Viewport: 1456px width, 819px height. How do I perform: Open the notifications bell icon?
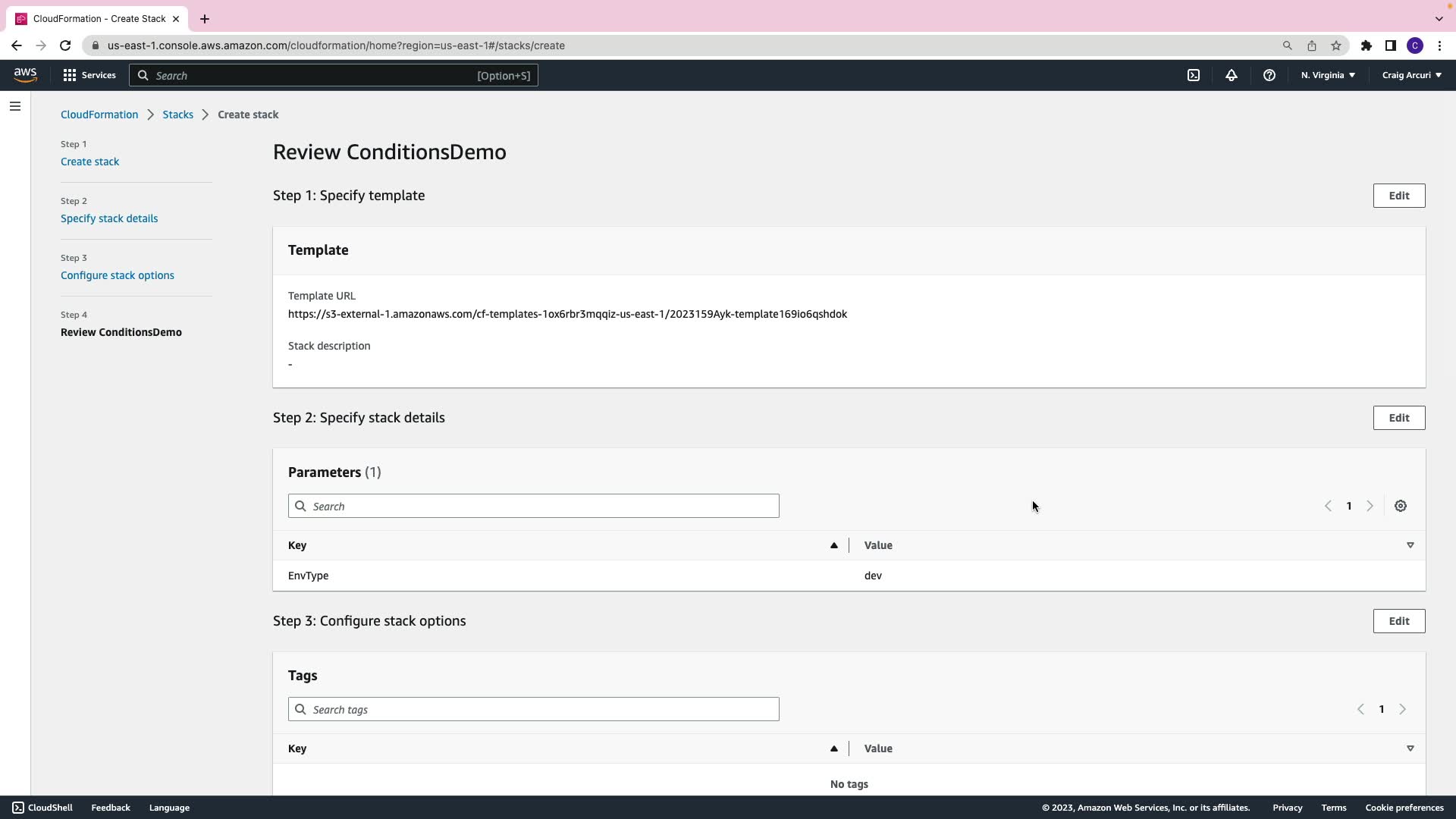tap(1232, 75)
